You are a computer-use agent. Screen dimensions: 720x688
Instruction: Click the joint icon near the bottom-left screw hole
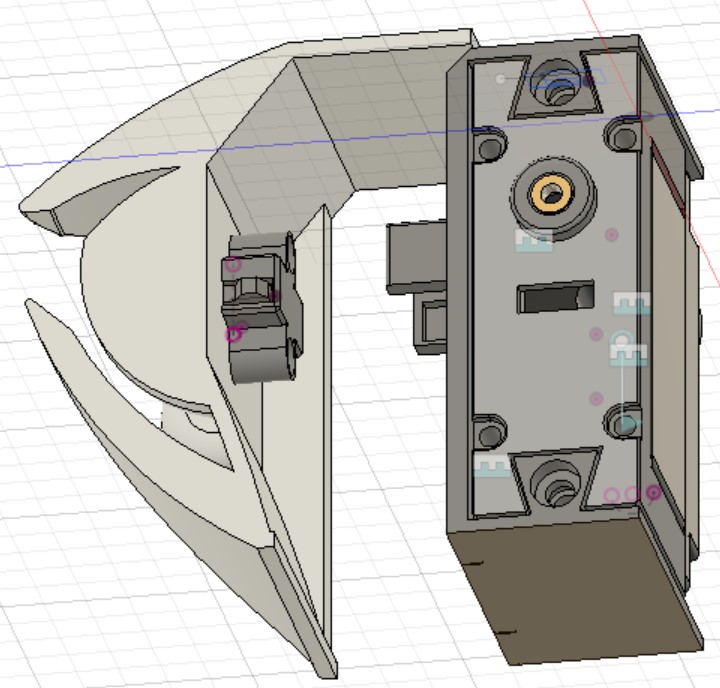point(491,466)
